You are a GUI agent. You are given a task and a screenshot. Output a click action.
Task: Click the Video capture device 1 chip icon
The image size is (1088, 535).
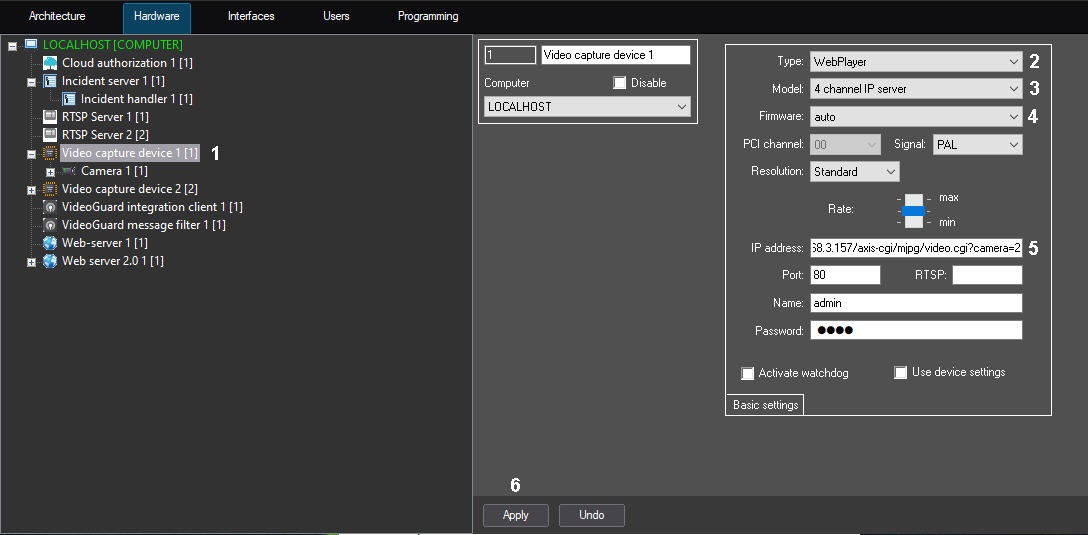point(50,153)
